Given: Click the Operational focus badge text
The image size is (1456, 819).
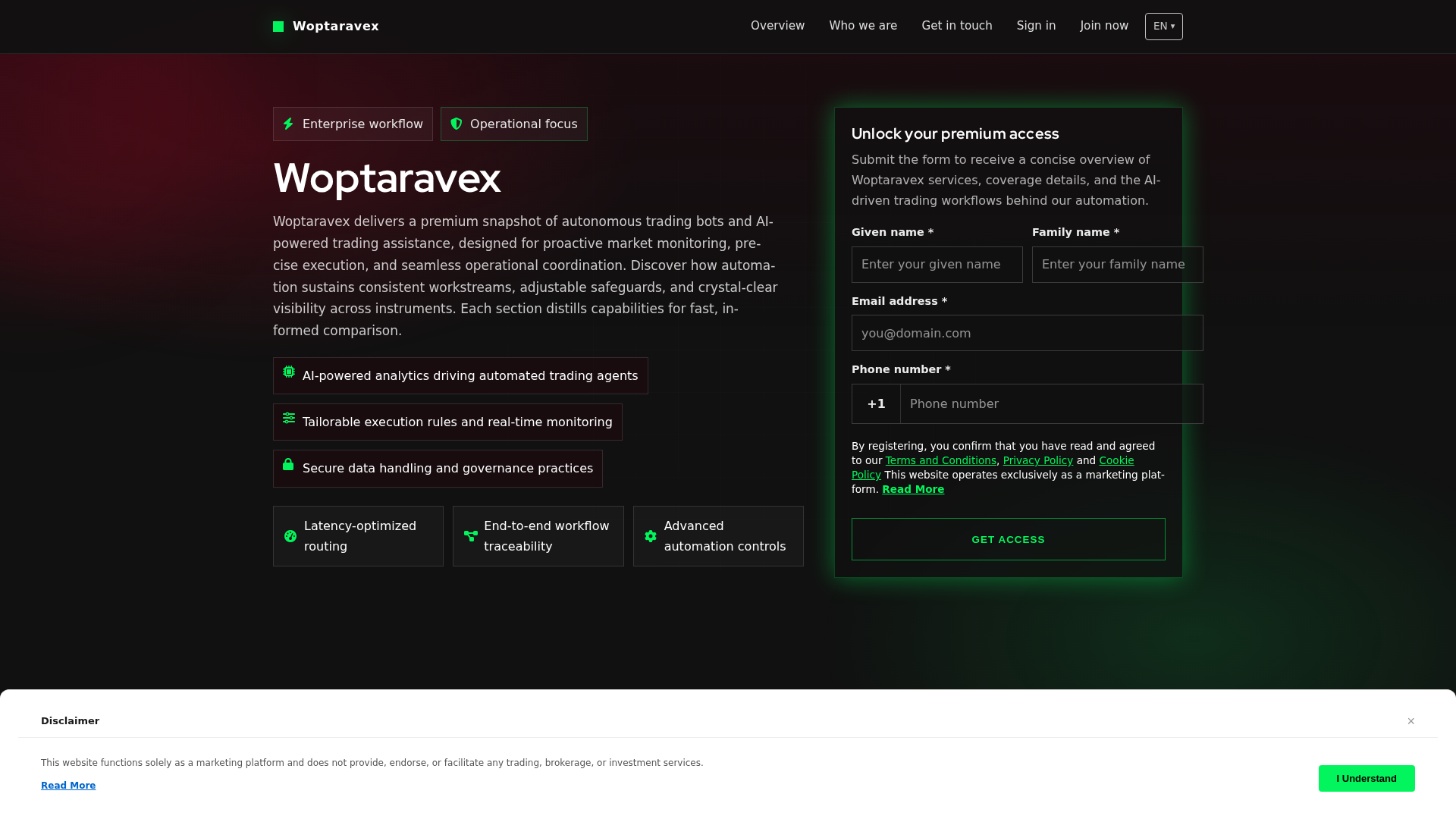Looking at the screenshot, I should tap(523, 124).
